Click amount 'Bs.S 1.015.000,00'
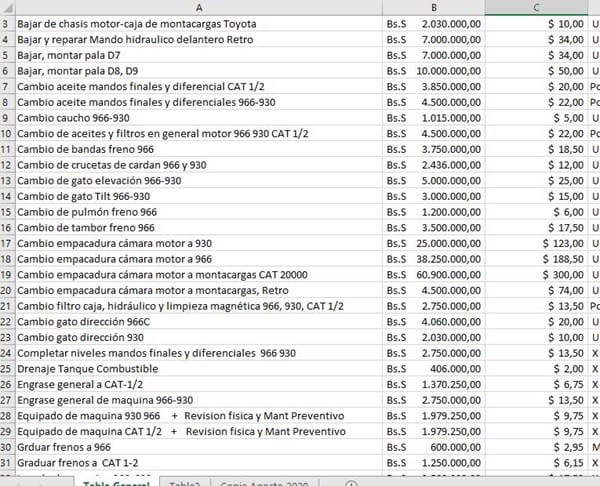Image resolution: width=600 pixels, height=486 pixels. click(434, 118)
